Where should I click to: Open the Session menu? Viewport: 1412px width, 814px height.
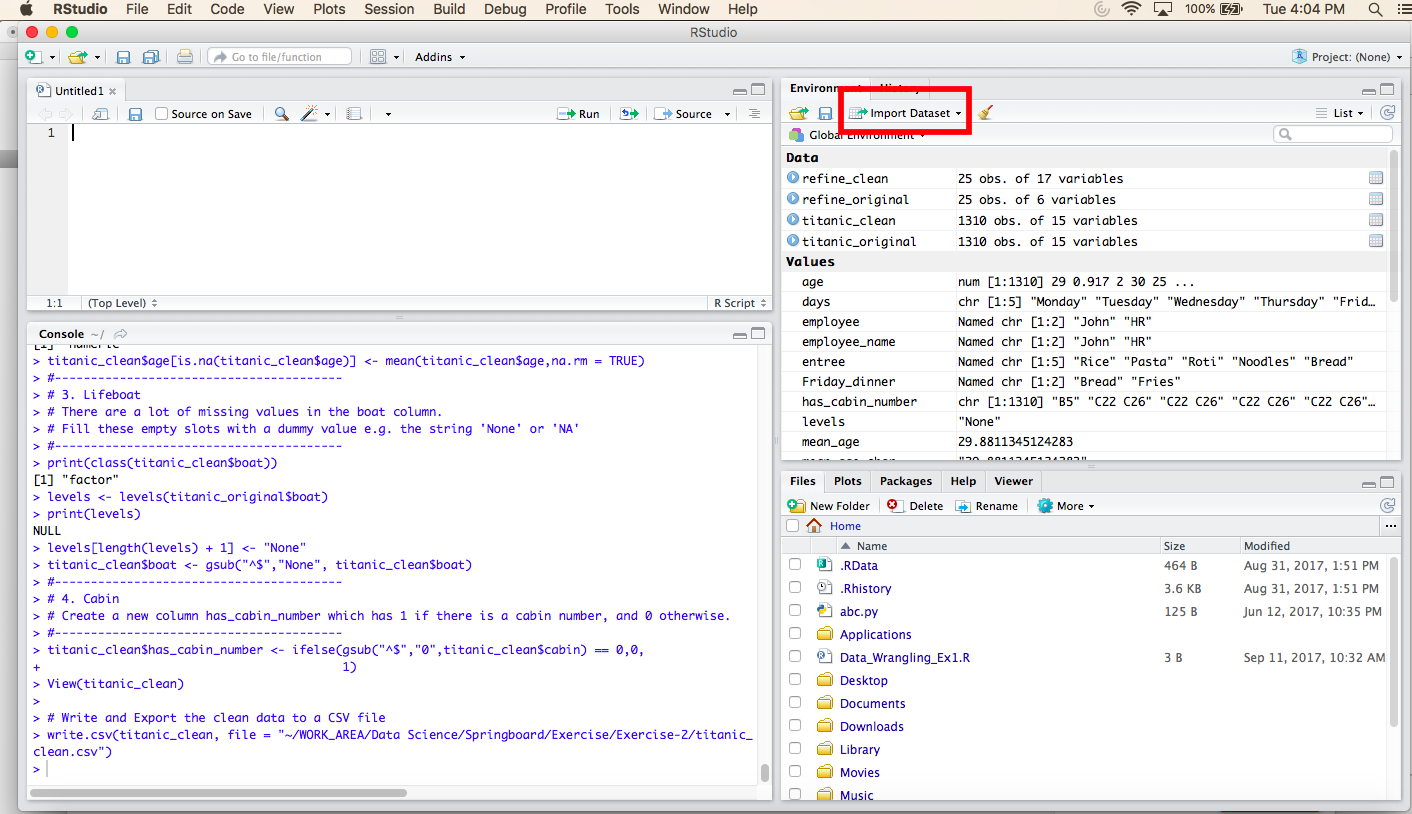coord(388,9)
